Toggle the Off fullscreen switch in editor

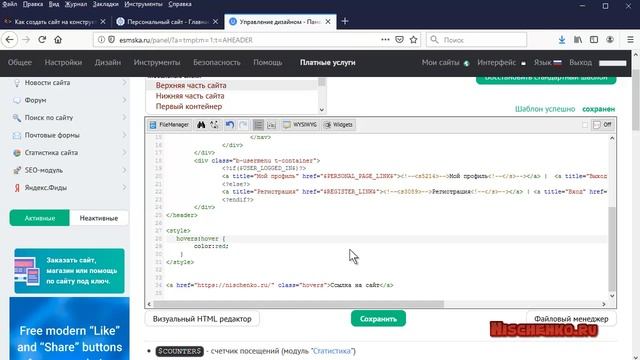602,124
